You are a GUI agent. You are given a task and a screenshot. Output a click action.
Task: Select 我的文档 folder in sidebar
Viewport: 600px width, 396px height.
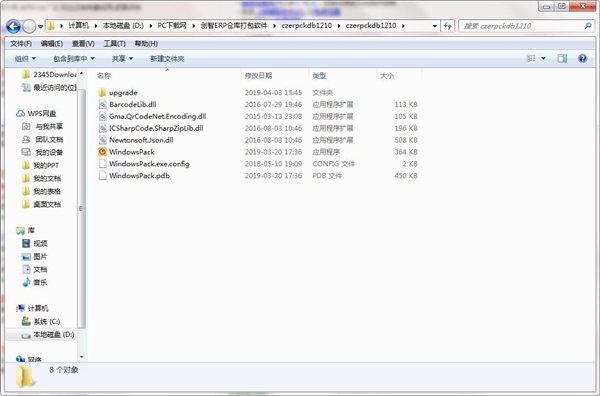pyautogui.click(x=41, y=178)
